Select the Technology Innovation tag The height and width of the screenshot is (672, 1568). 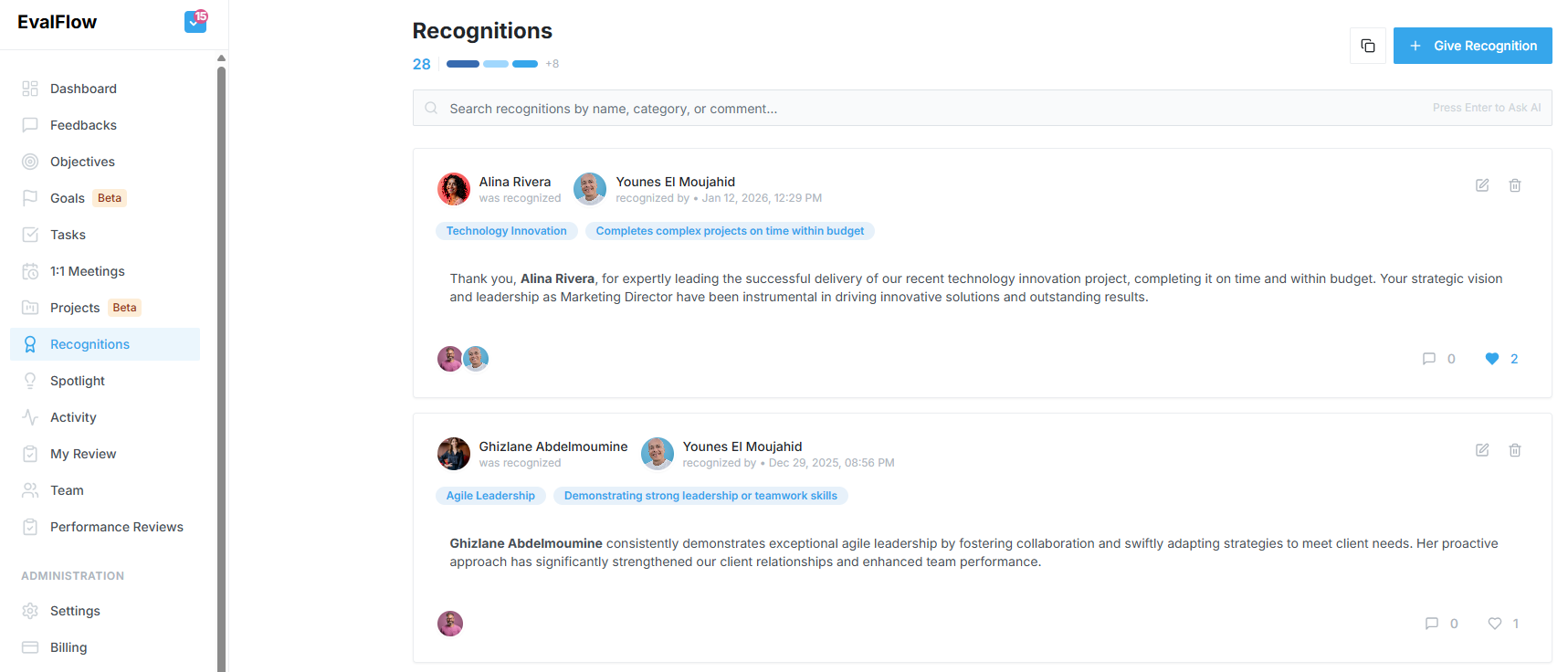click(507, 231)
